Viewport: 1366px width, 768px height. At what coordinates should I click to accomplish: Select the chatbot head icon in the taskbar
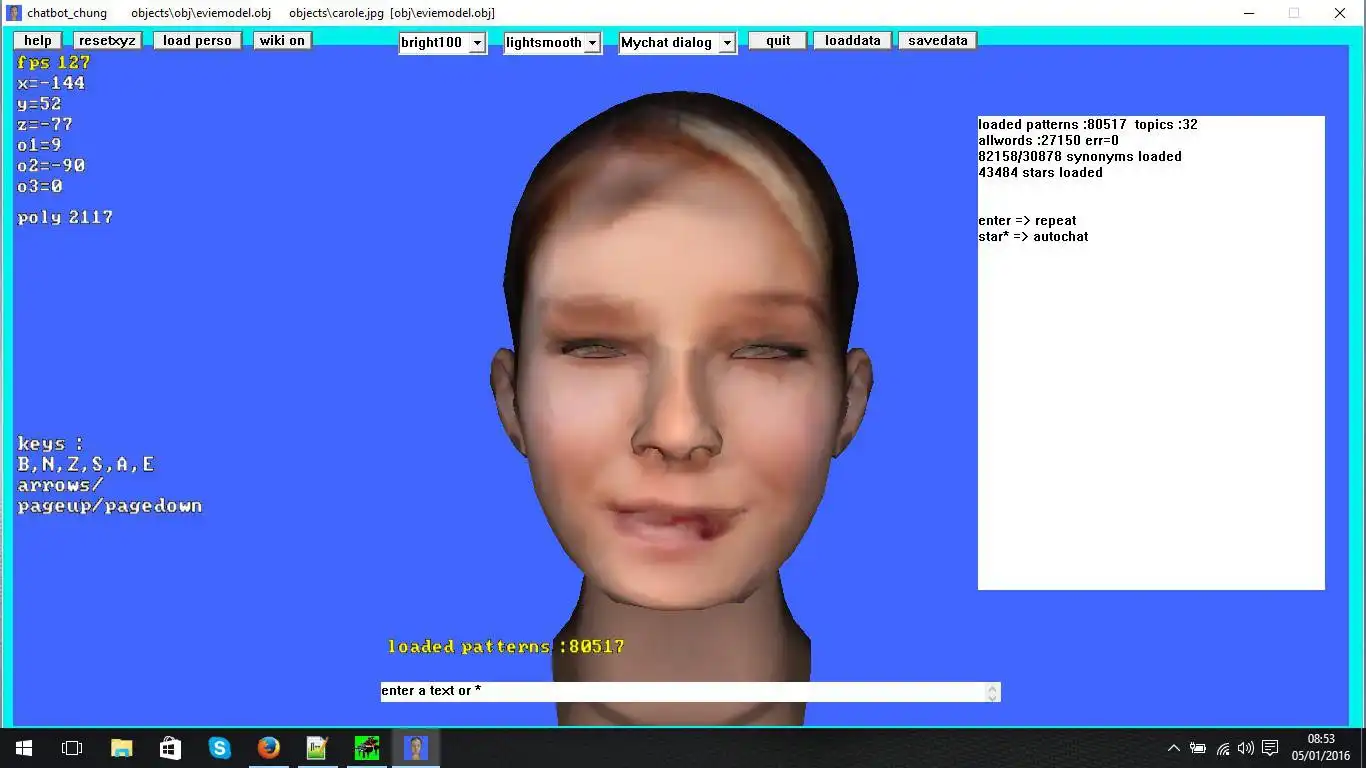[415, 748]
